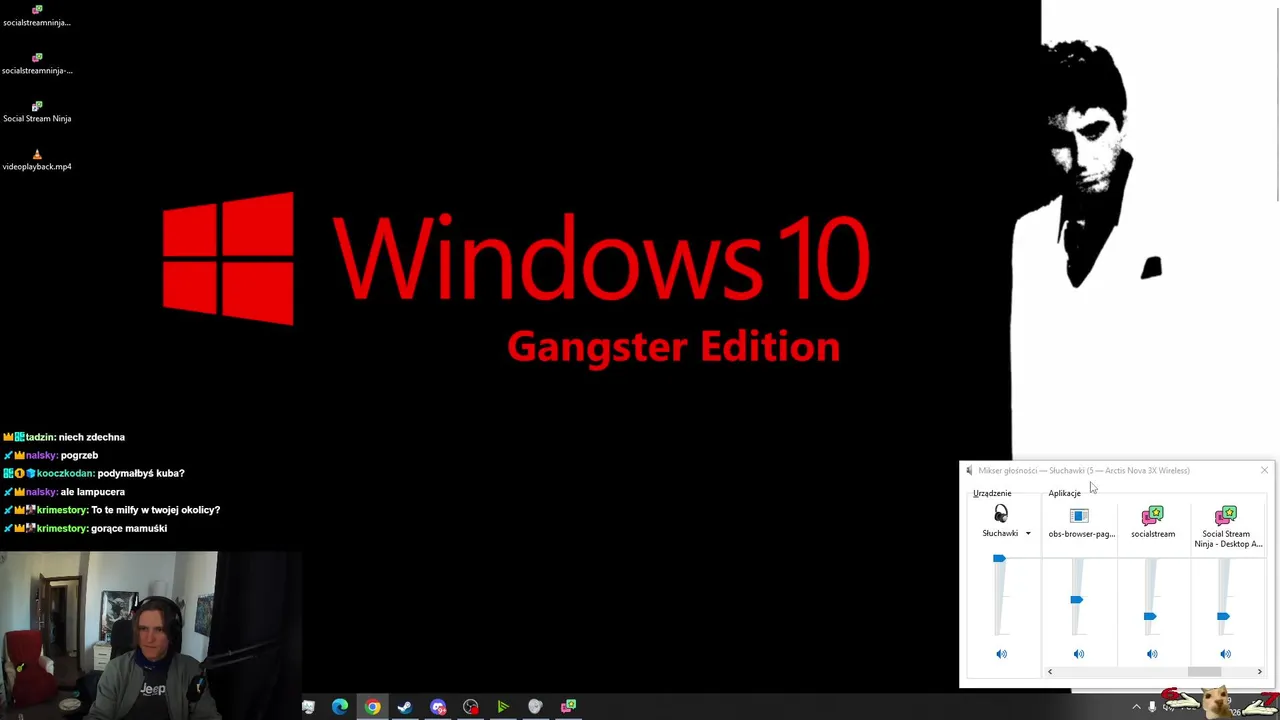Image resolution: width=1280 pixels, height=720 pixels.
Task: Click the obs-browser-page volume slider handle
Action: pos(1076,600)
